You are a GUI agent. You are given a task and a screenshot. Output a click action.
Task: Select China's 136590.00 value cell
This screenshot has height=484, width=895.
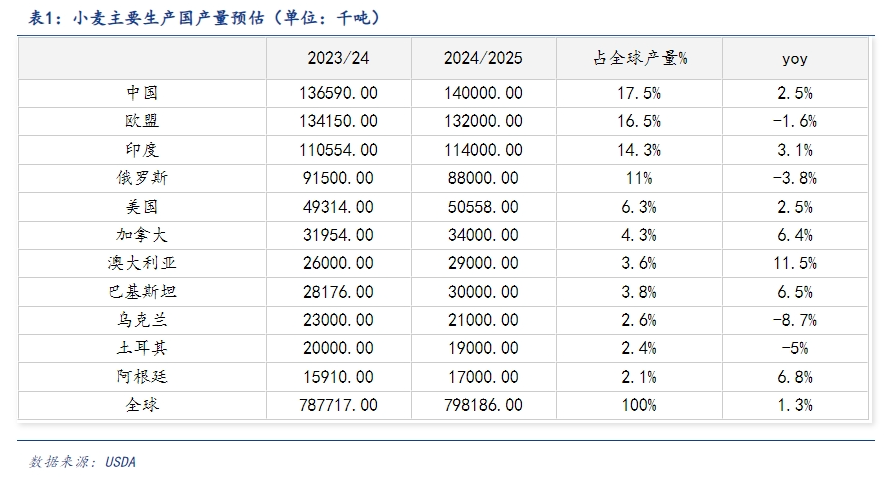click(338, 93)
